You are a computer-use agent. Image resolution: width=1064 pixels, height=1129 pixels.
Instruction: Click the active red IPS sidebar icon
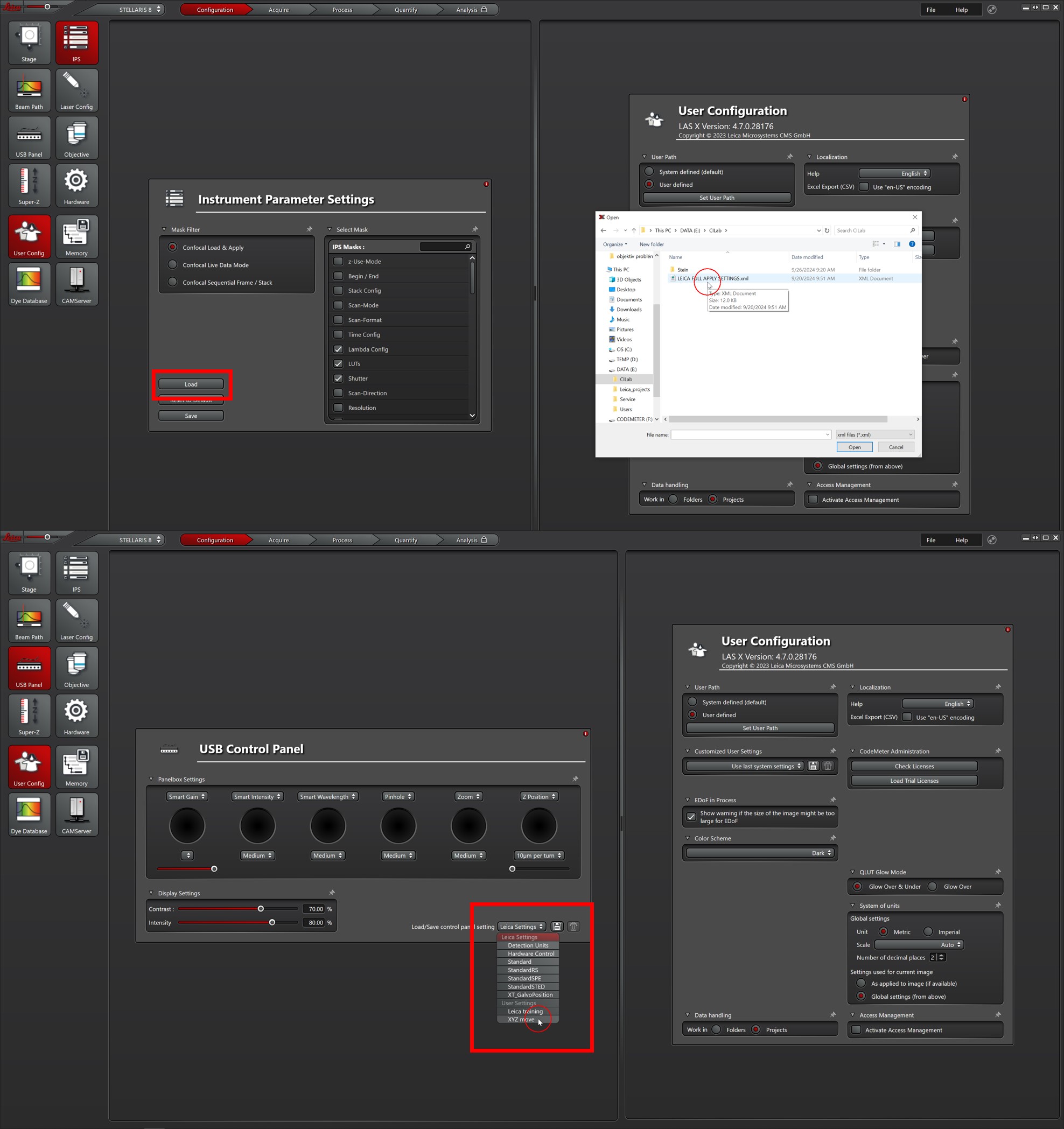coord(76,43)
